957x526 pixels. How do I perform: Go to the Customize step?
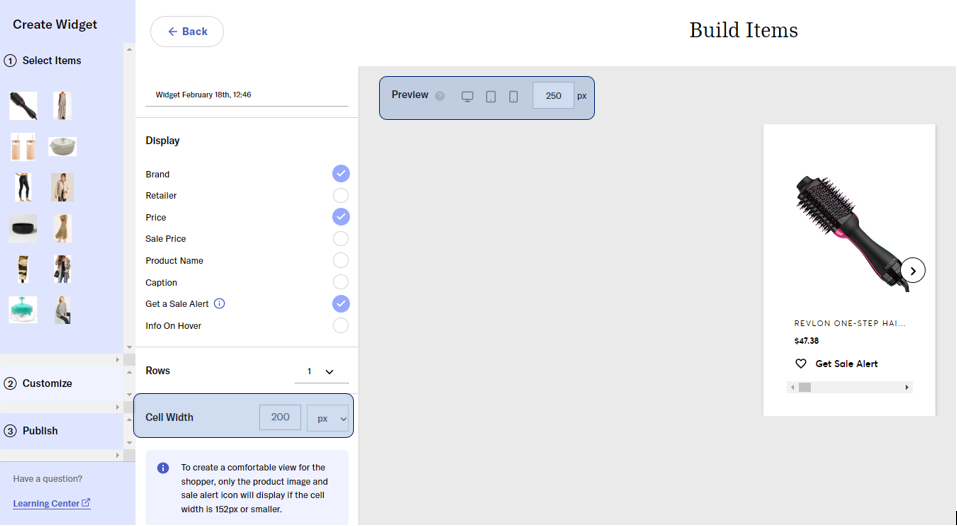[x=47, y=383]
